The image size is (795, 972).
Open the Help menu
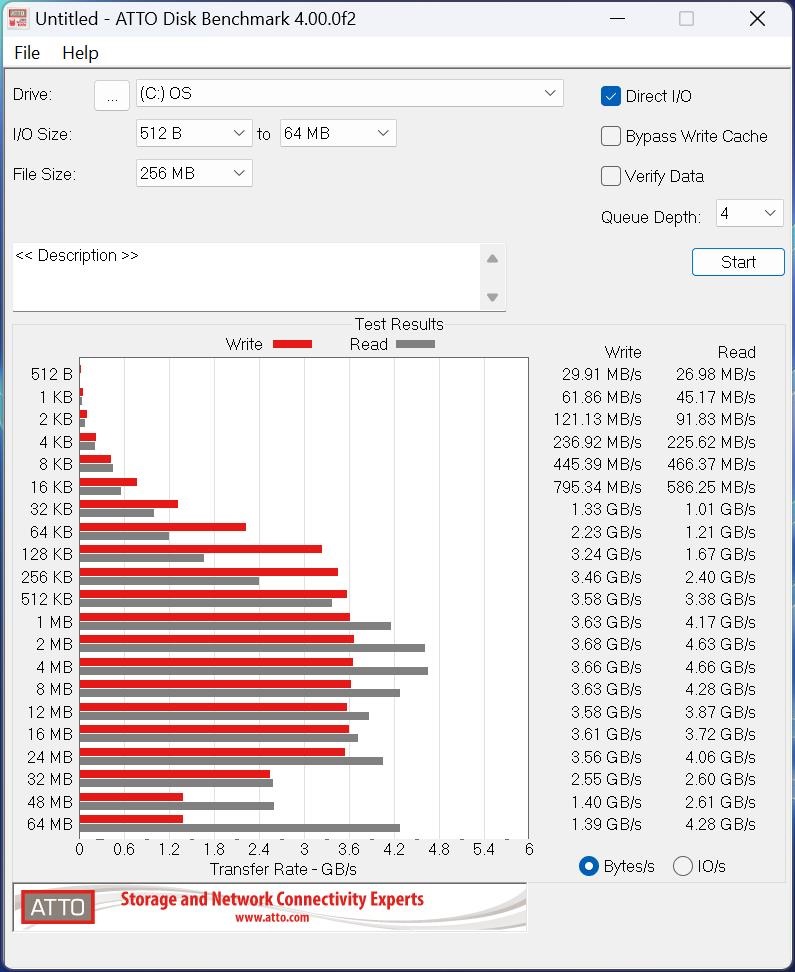point(80,53)
